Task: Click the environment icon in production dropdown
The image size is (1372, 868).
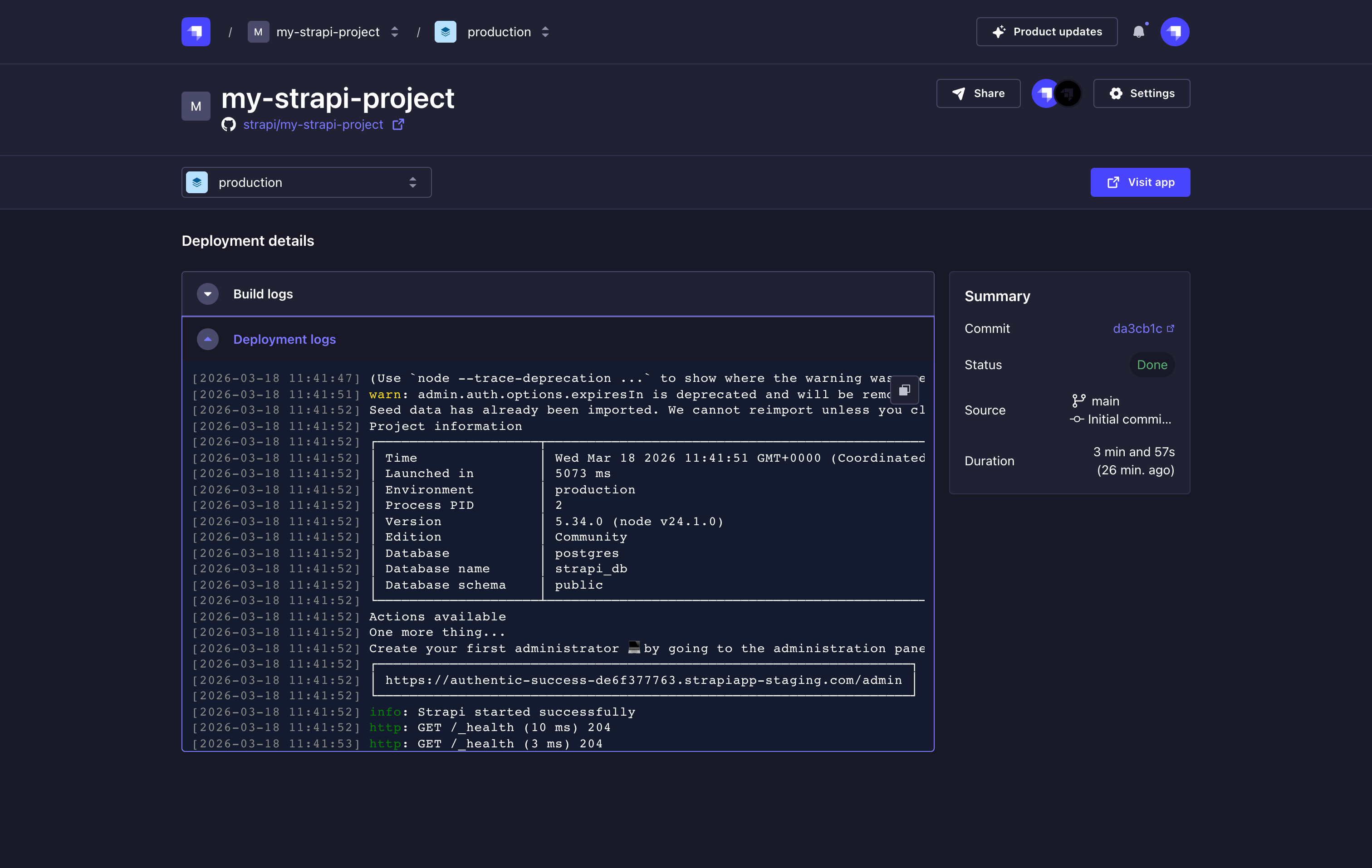Action: (196, 182)
